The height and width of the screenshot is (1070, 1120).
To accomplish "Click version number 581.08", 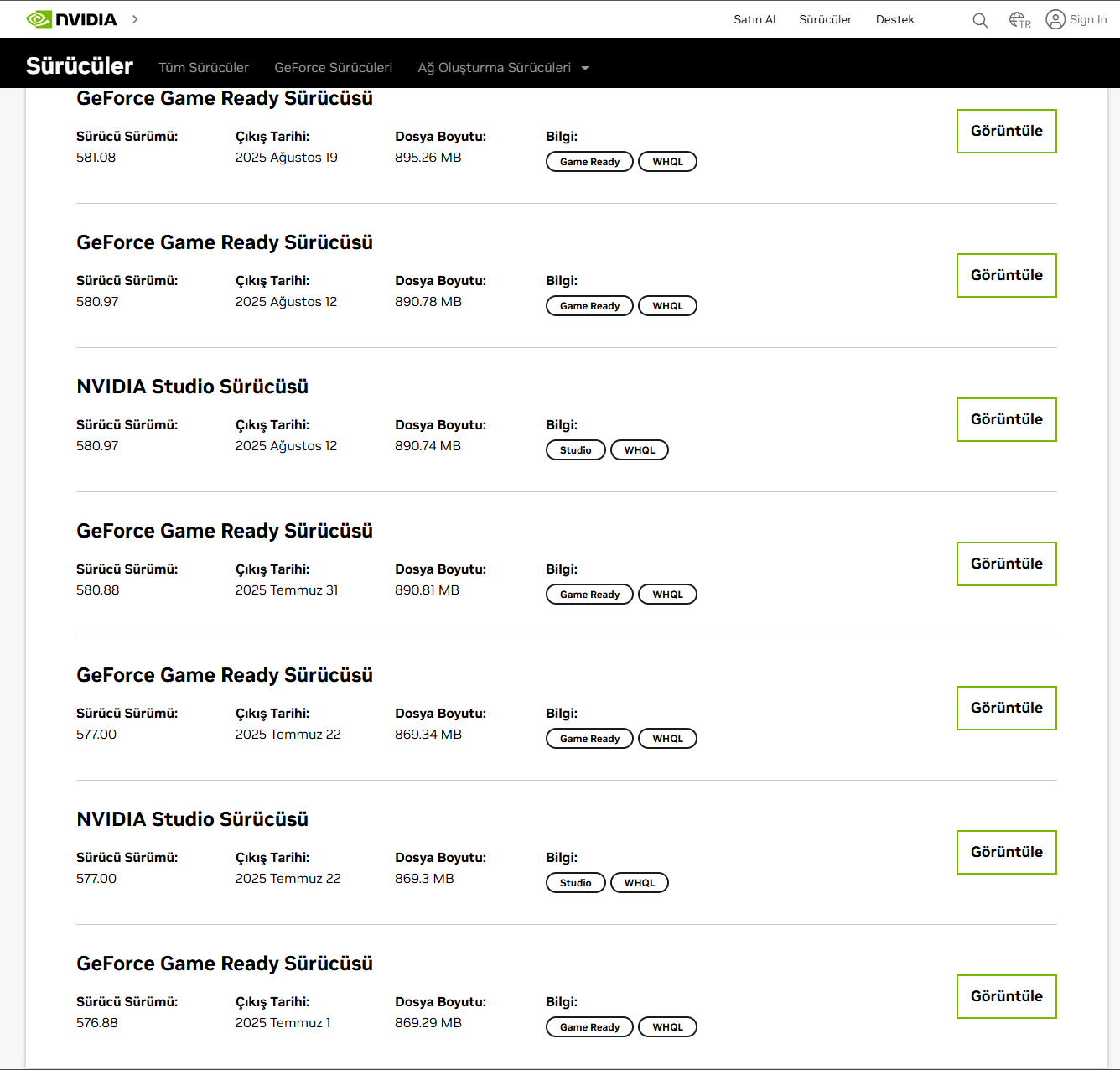I will click(x=96, y=158).
